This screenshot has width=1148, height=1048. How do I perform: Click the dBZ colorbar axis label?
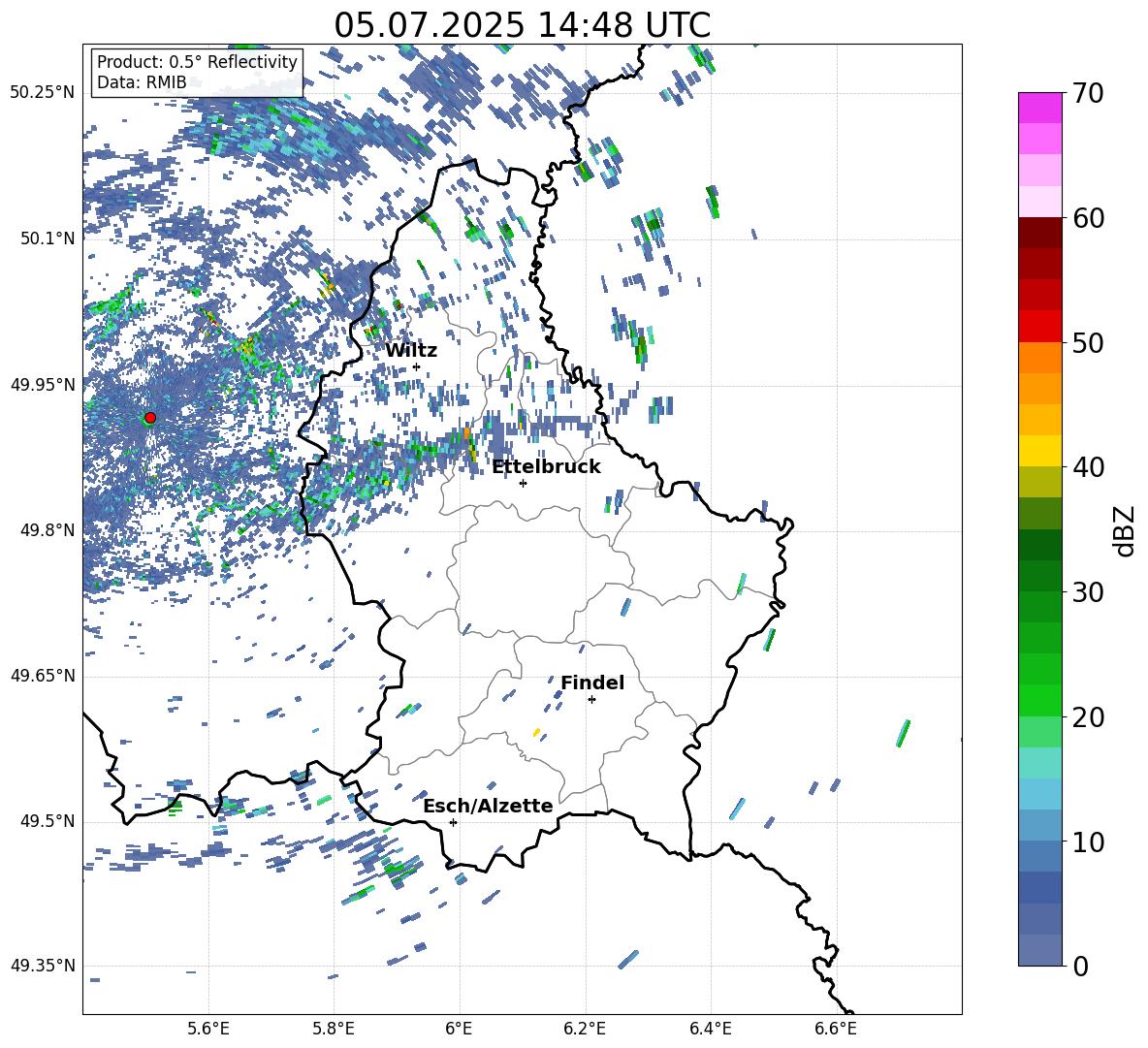1126,530
